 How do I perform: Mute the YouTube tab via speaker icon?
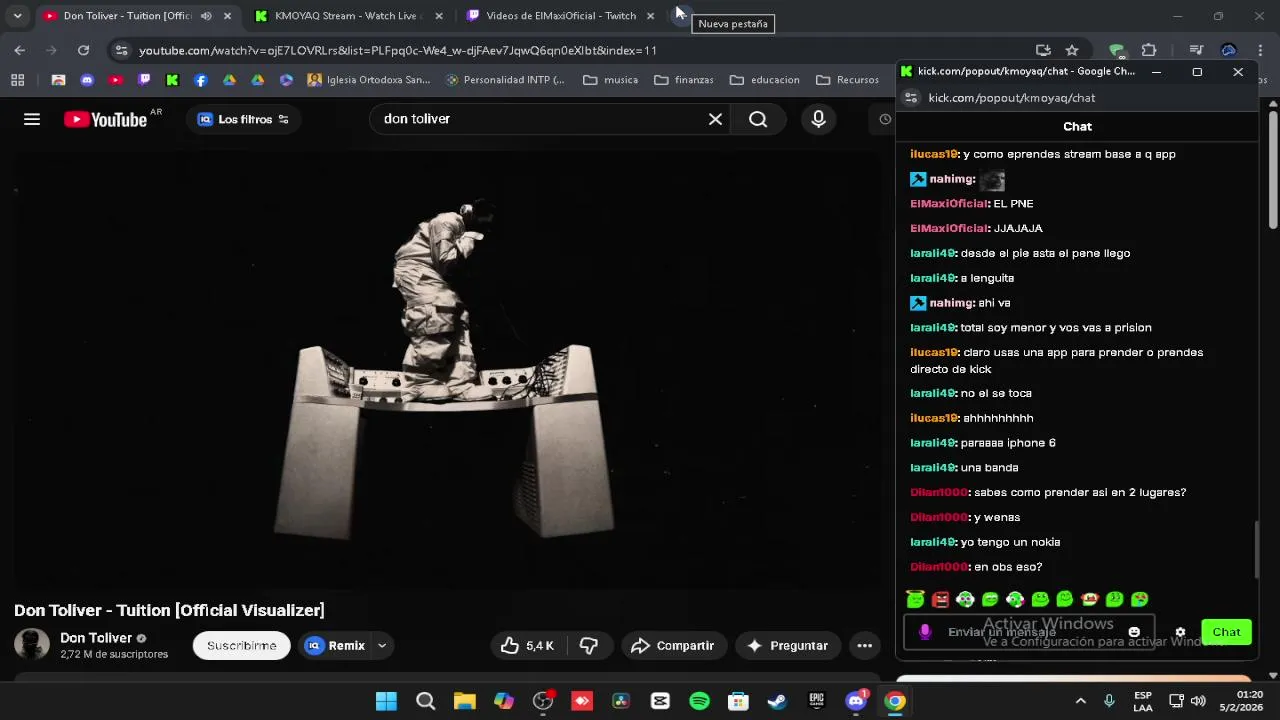tap(206, 16)
